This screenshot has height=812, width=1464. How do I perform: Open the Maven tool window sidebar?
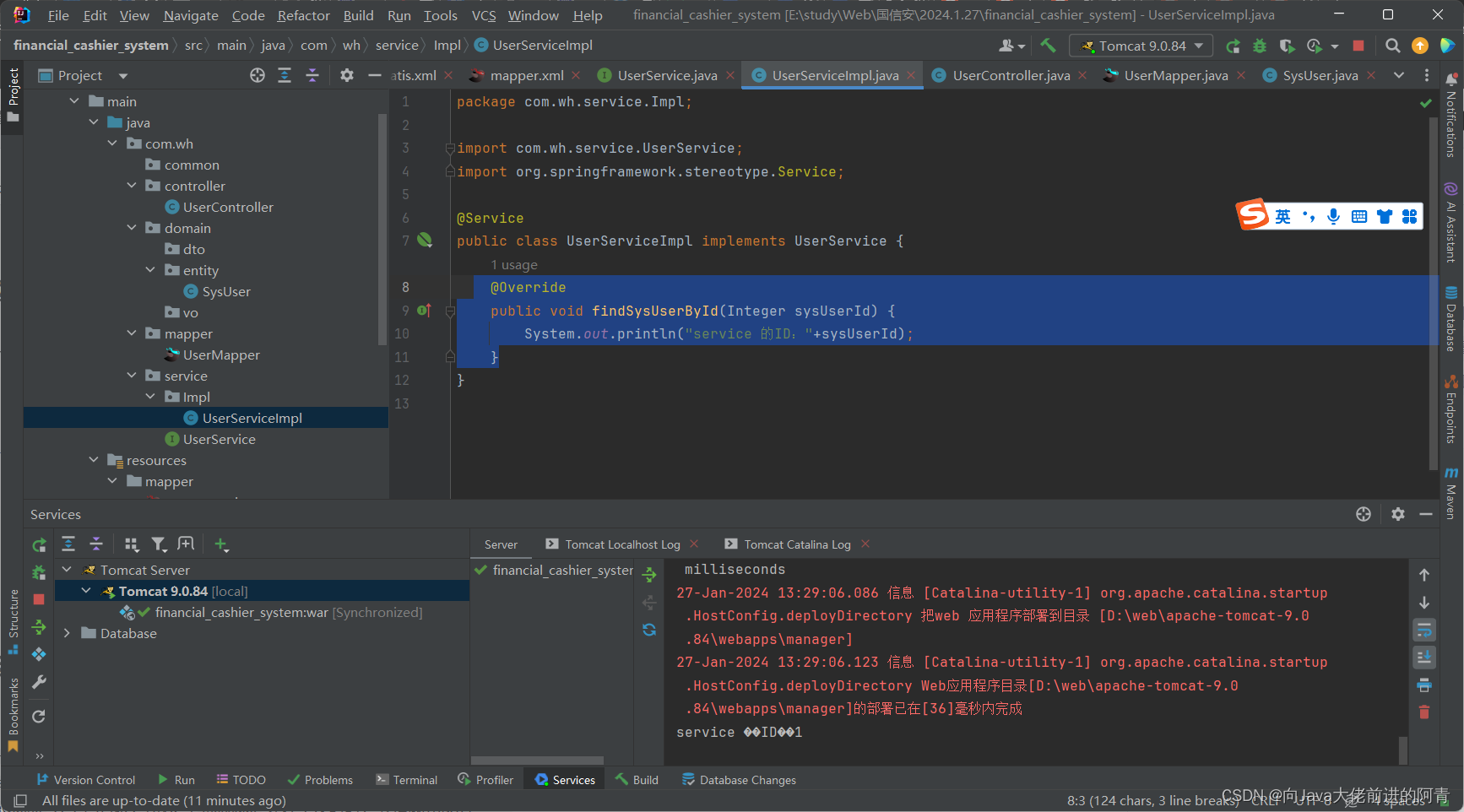pyautogui.click(x=1451, y=493)
